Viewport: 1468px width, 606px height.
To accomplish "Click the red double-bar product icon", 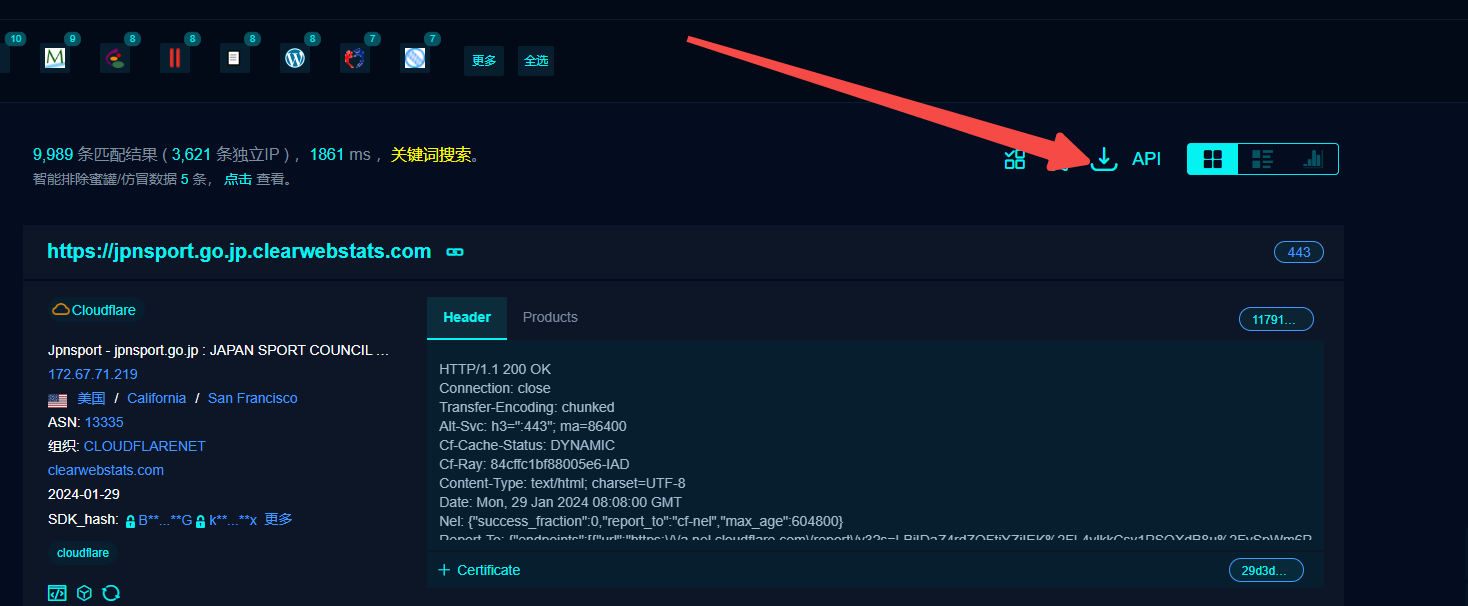I will 175,59.
